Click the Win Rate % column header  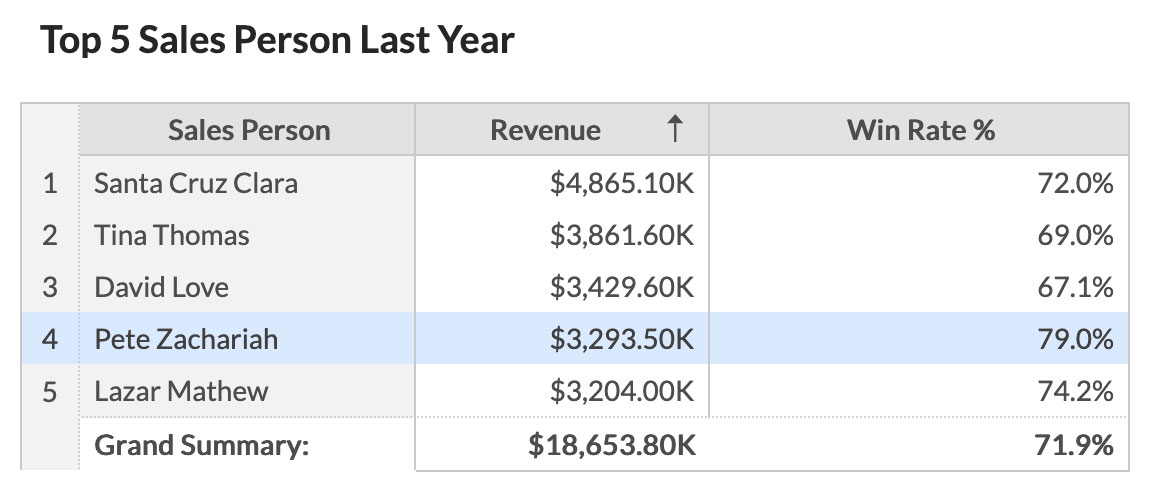point(920,130)
